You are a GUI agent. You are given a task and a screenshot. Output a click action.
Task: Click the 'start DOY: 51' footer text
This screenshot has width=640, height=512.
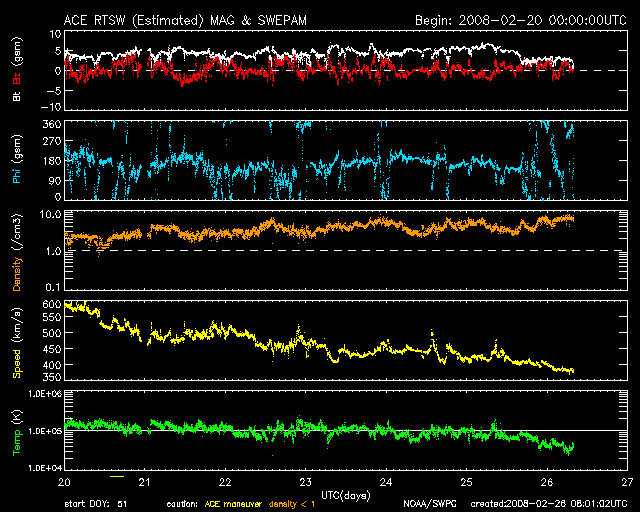point(96,505)
